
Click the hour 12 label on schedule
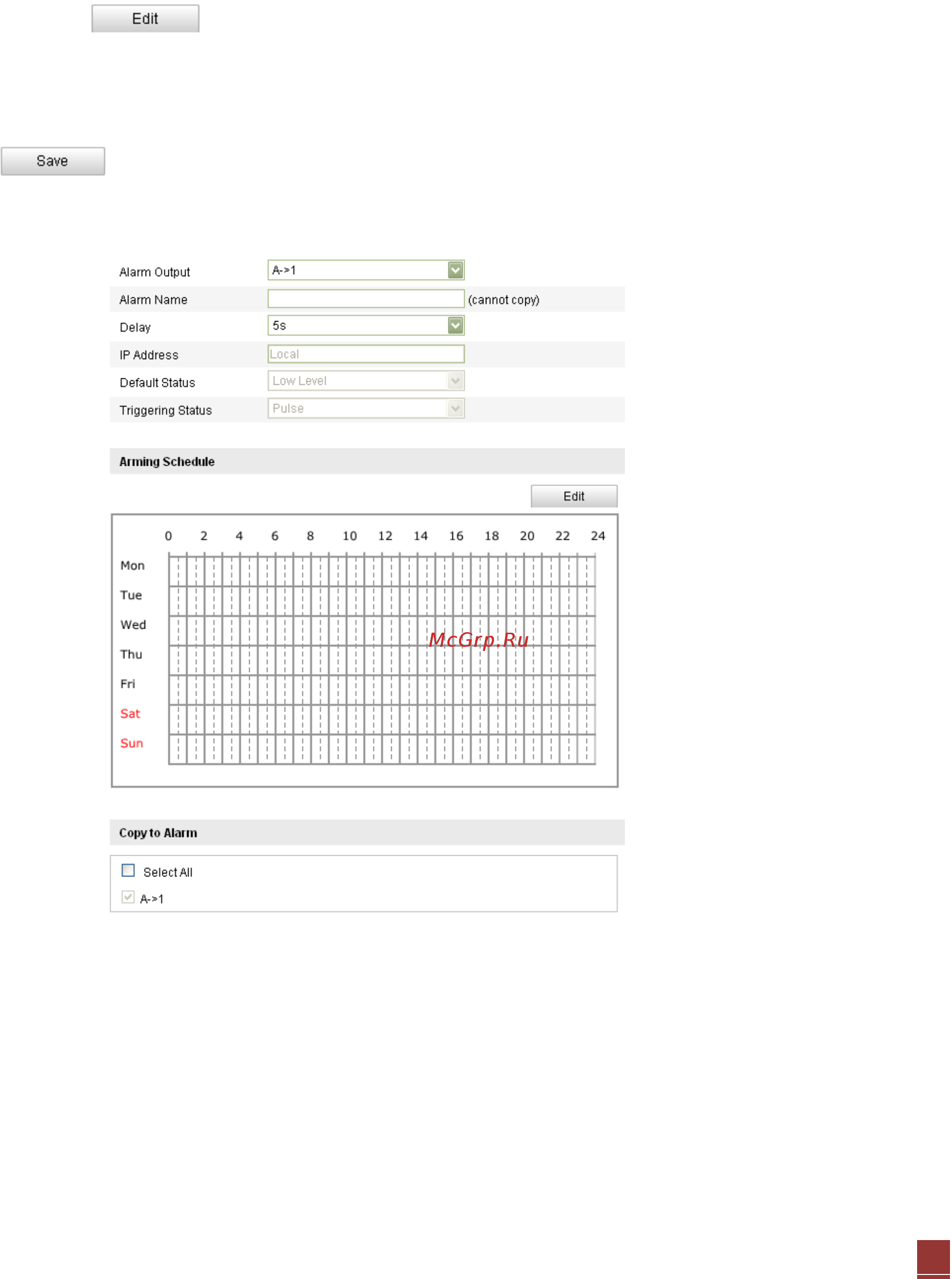click(385, 536)
